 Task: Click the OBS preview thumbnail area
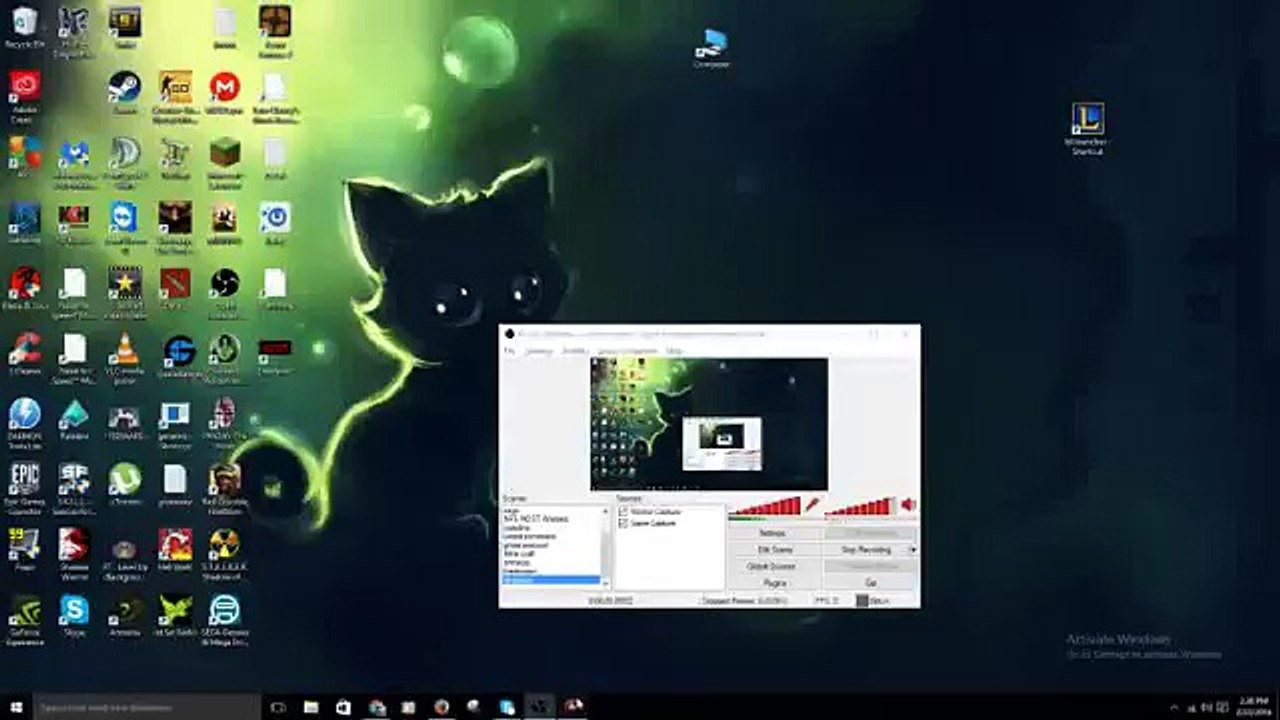coord(709,424)
